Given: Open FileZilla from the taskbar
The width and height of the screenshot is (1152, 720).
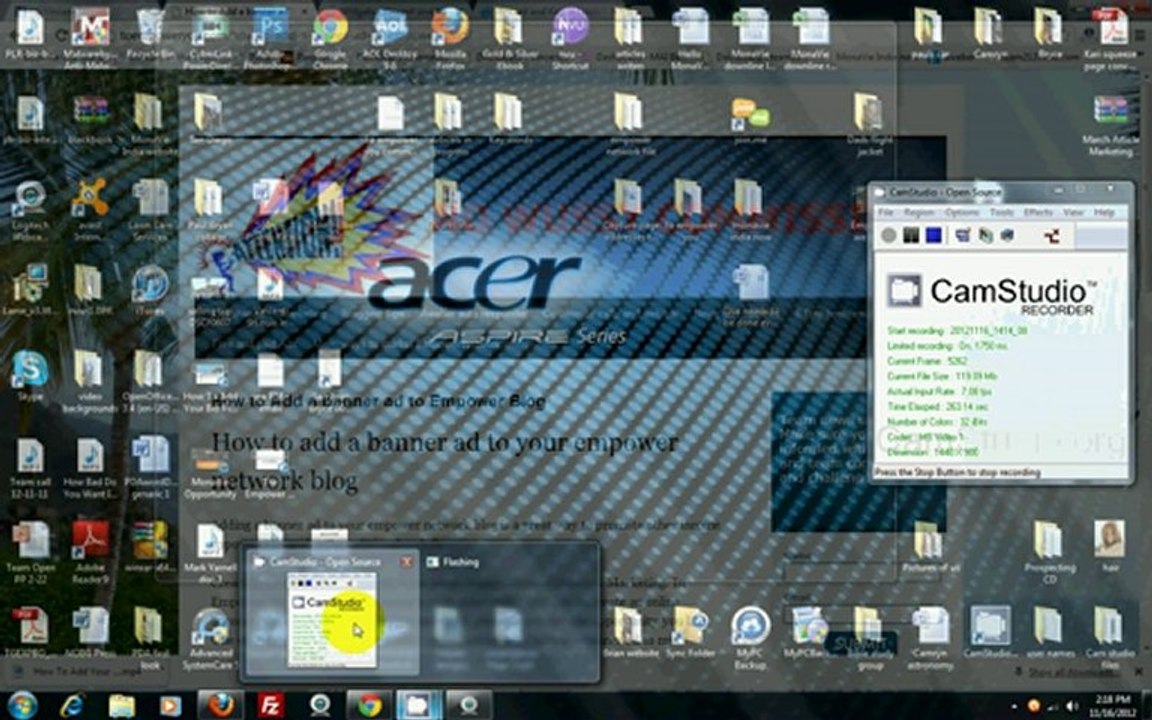Looking at the screenshot, I should (270, 705).
